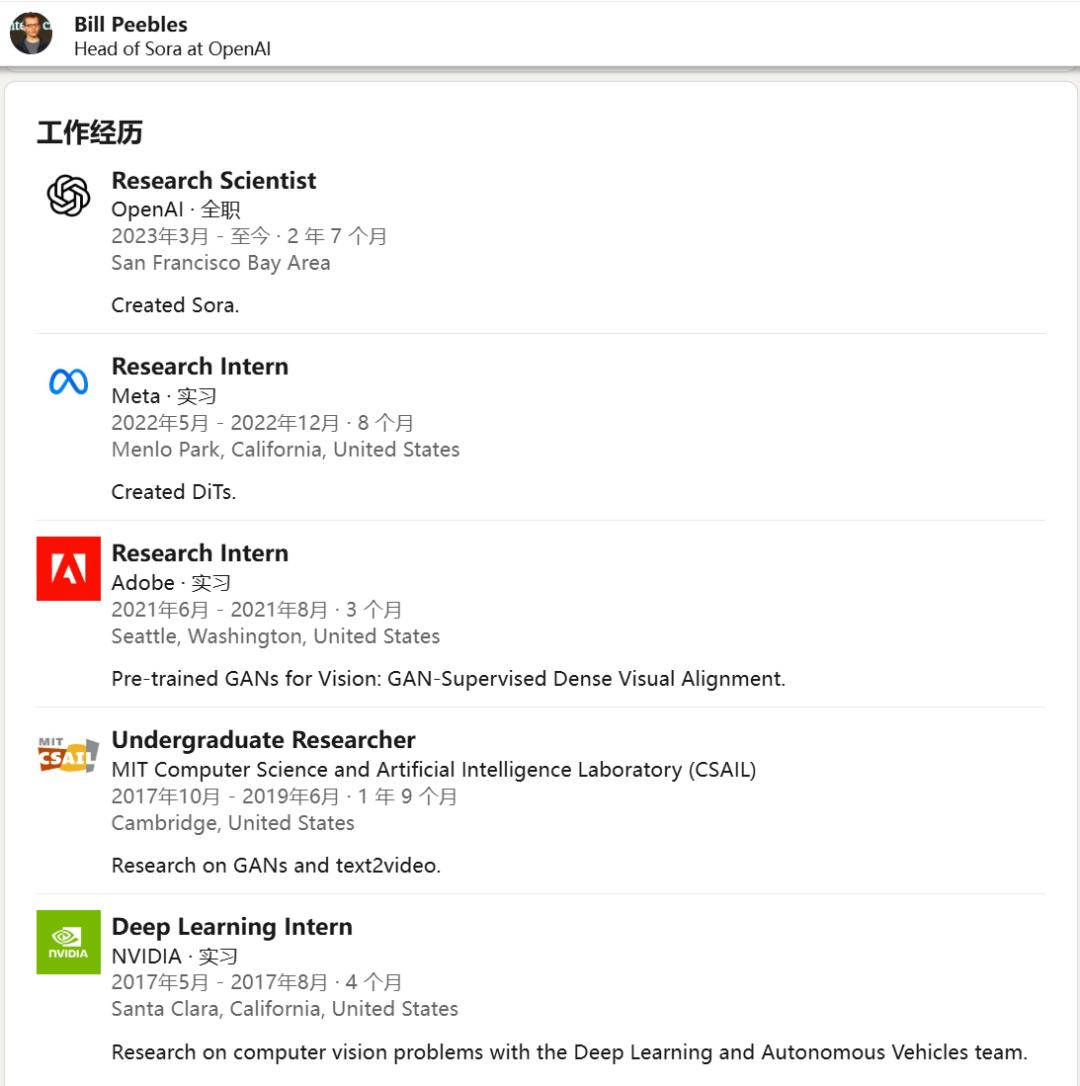
Task: Click the NVIDIA · 实习 company line
Action: point(174,956)
